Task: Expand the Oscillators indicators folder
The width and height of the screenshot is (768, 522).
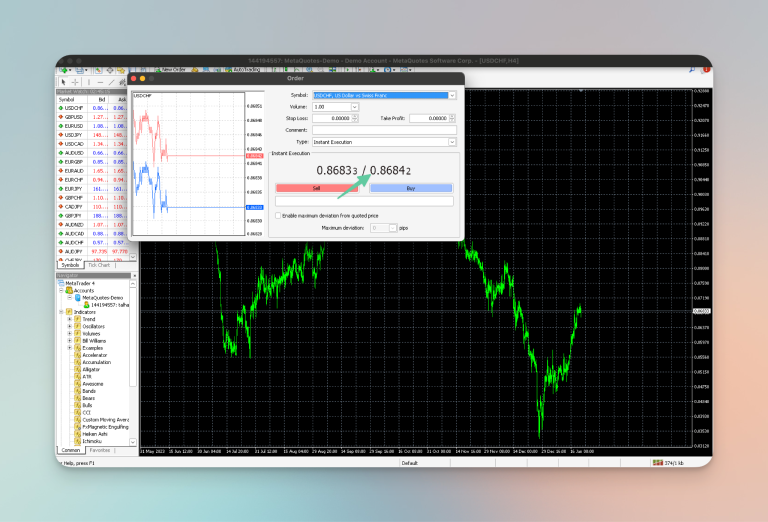Action: pyautogui.click(x=70, y=327)
